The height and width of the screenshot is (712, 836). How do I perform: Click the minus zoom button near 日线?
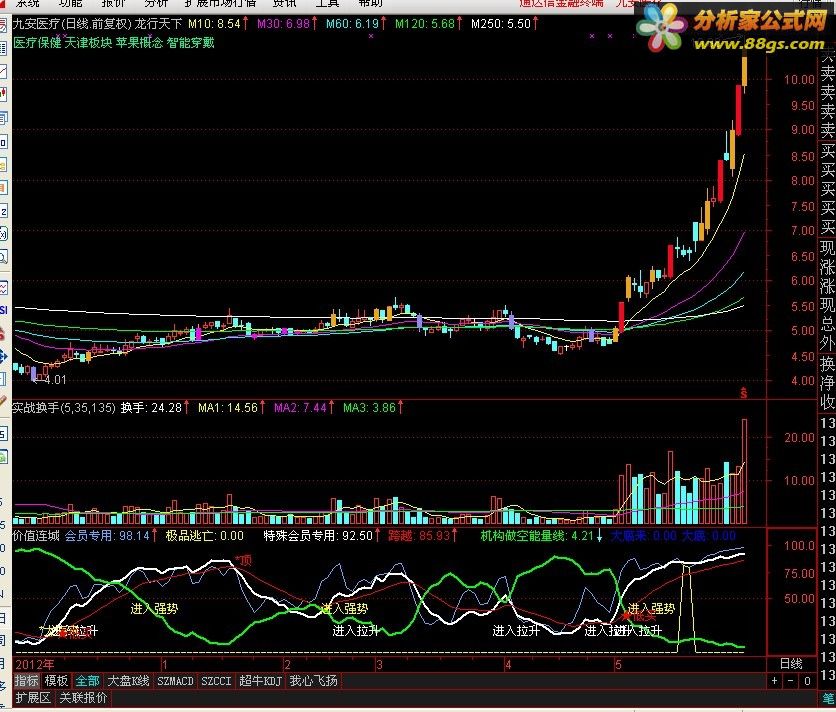point(791,681)
